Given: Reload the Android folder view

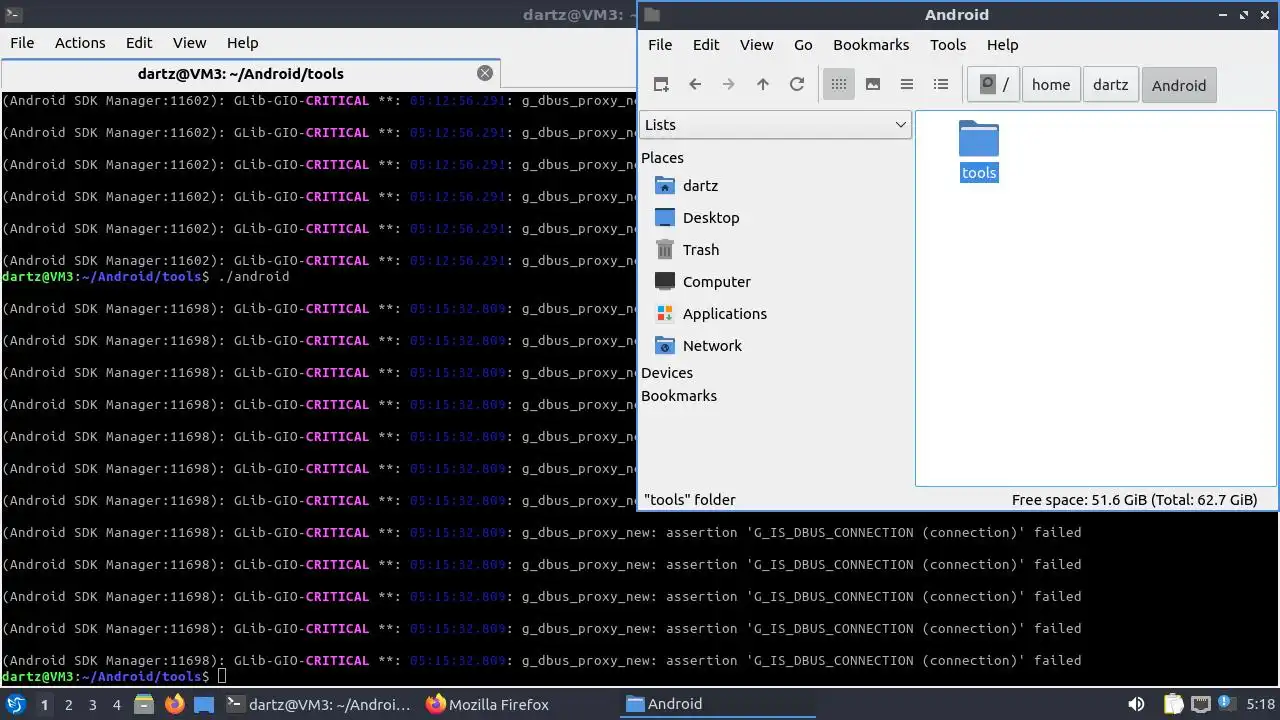Looking at the screenshot, I should point(797,85).
